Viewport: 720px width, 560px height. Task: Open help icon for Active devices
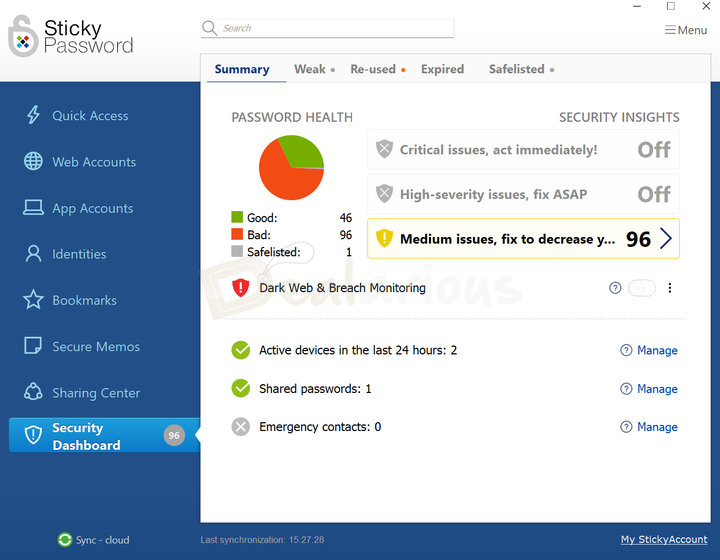click(x=626, y=350)
